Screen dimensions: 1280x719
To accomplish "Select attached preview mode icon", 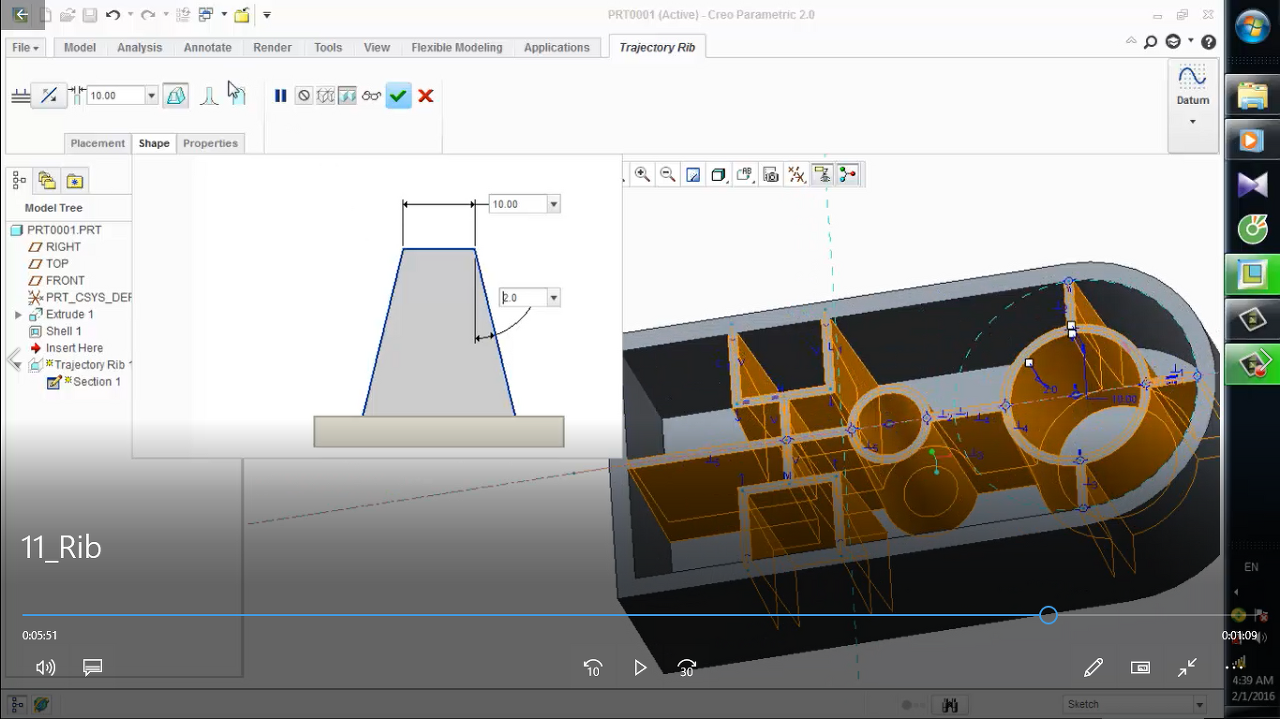I will pos(347,96).
